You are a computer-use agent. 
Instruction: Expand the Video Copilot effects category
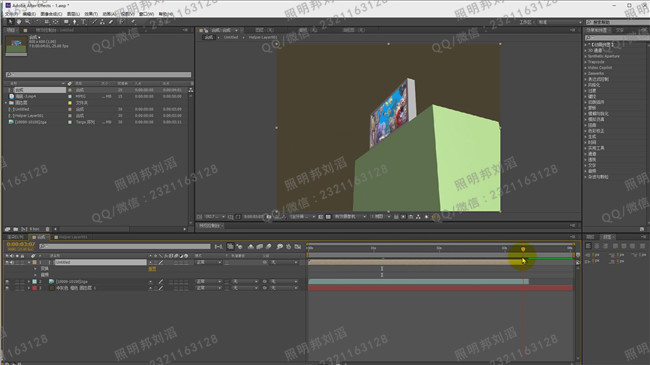[585, 68]
